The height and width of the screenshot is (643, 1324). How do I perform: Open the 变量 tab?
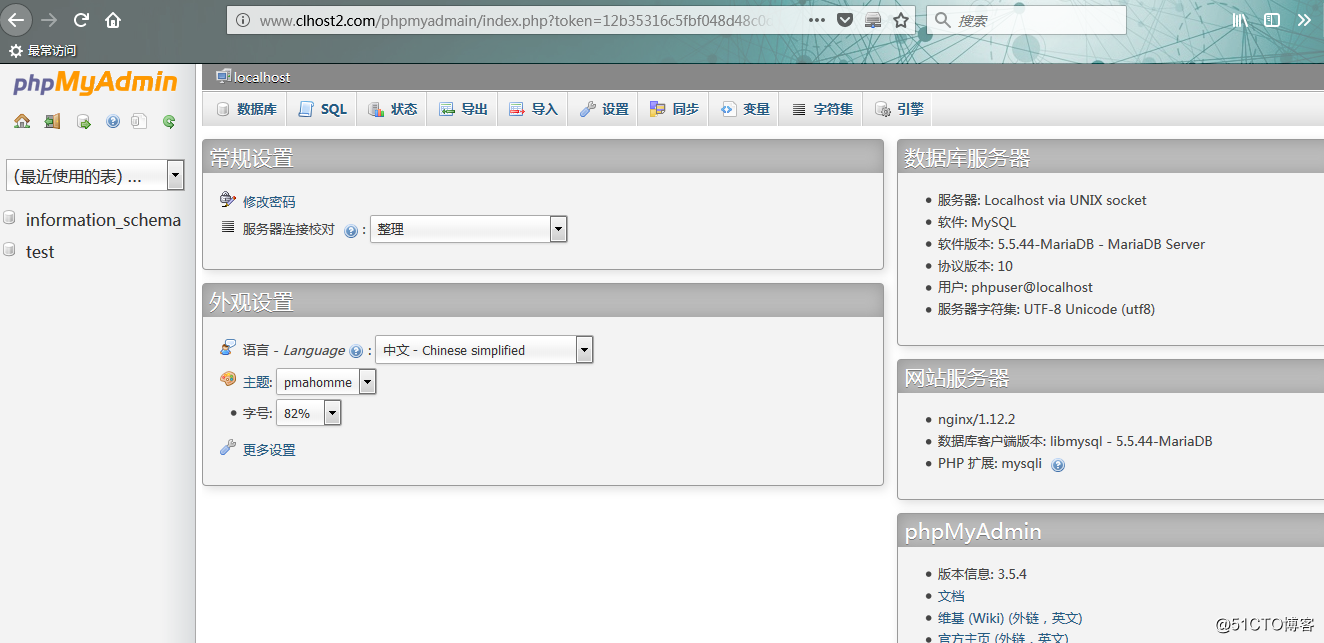pos(745,109)
